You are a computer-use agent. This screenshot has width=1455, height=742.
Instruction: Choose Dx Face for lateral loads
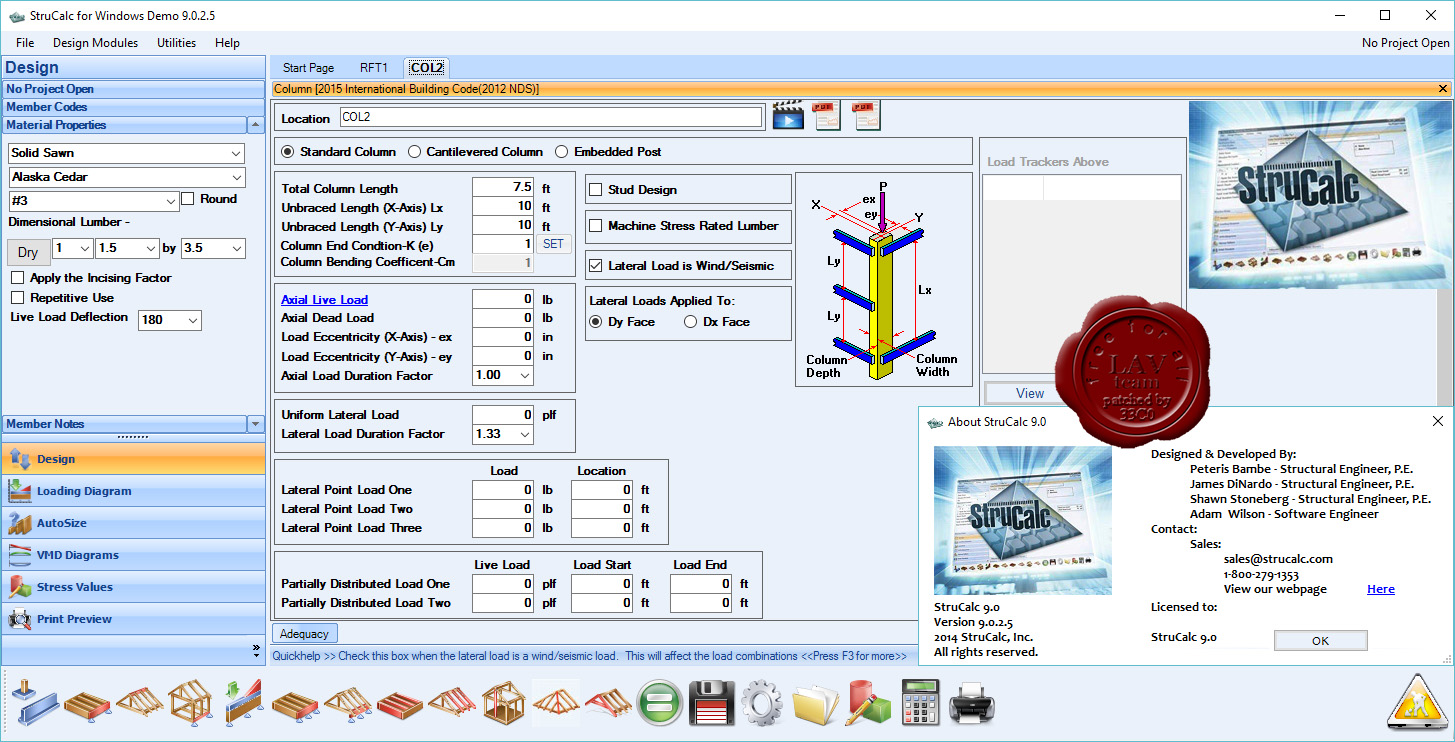(x=690, y=322)
